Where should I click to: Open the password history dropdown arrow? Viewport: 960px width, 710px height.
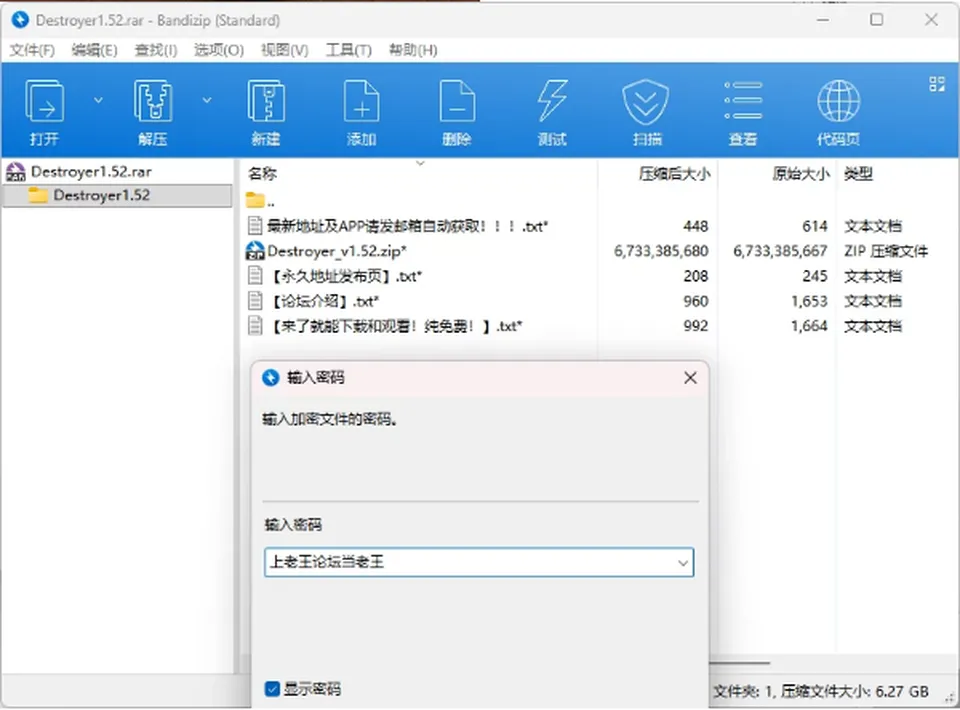[x=683, y=562]
